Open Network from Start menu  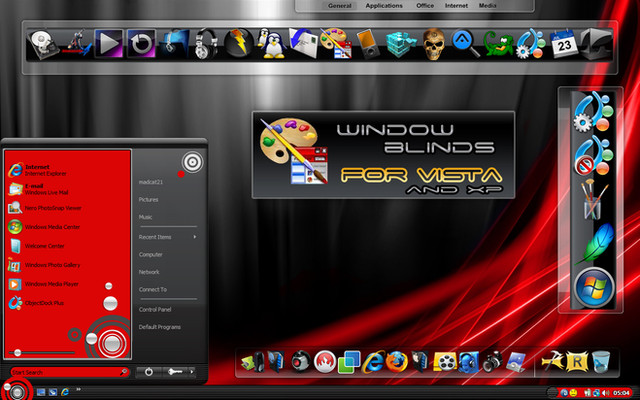[x=149, y=272]
